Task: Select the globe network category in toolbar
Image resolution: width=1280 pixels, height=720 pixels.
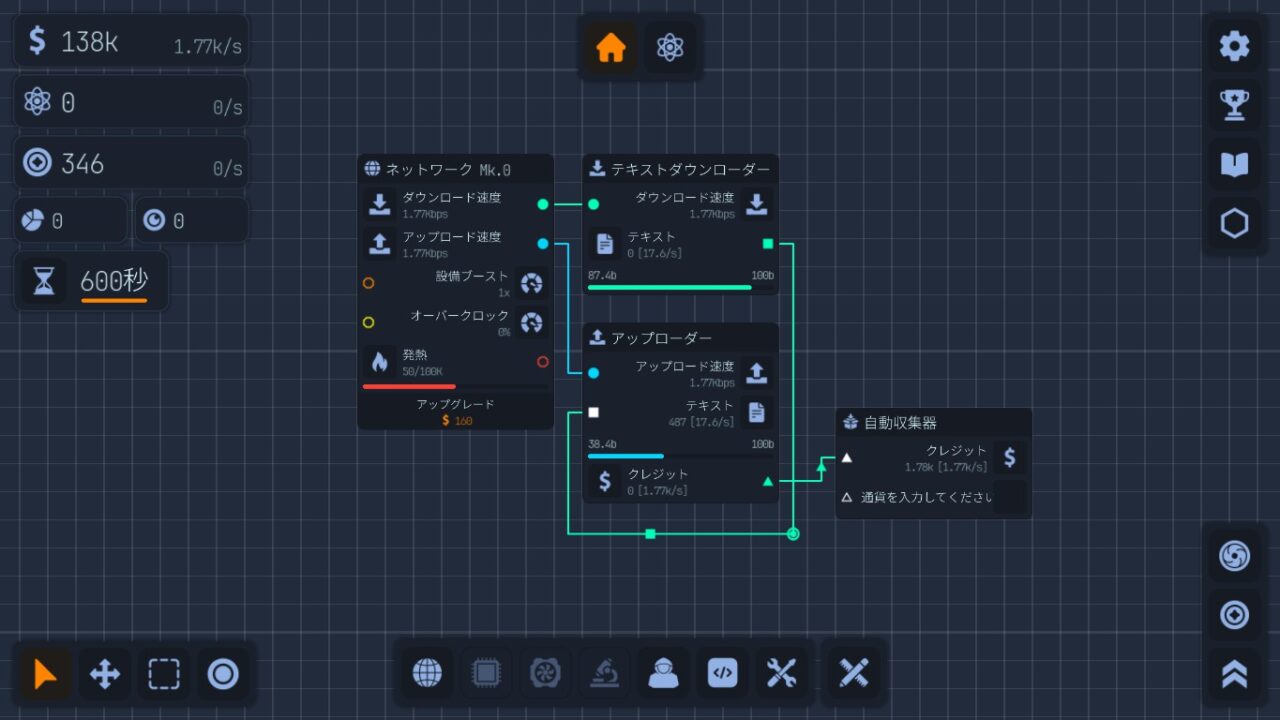Action: tap(427, 673)
